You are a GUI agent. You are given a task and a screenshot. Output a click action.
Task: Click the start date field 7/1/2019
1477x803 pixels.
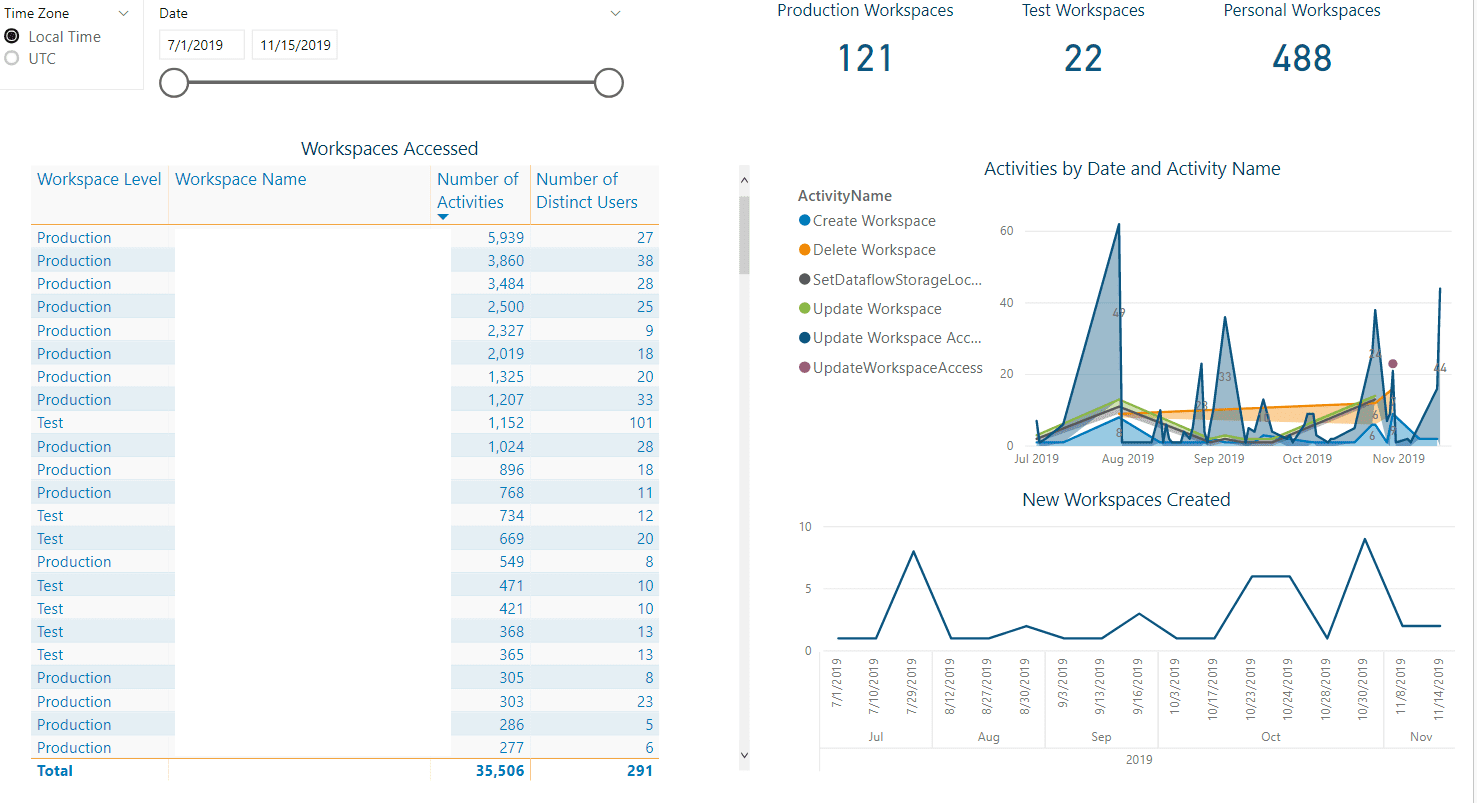(202, 45)
